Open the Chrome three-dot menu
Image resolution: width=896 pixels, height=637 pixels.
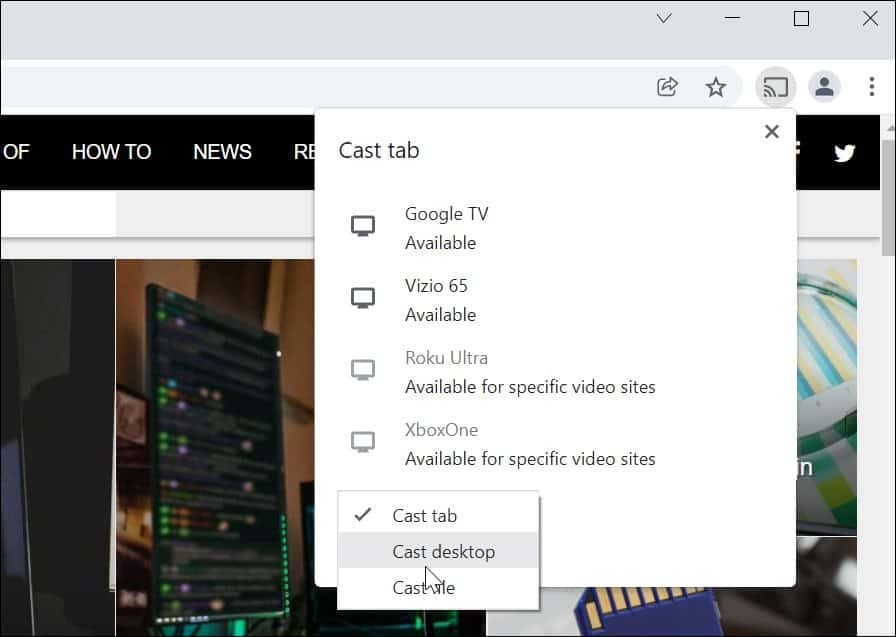871,87
